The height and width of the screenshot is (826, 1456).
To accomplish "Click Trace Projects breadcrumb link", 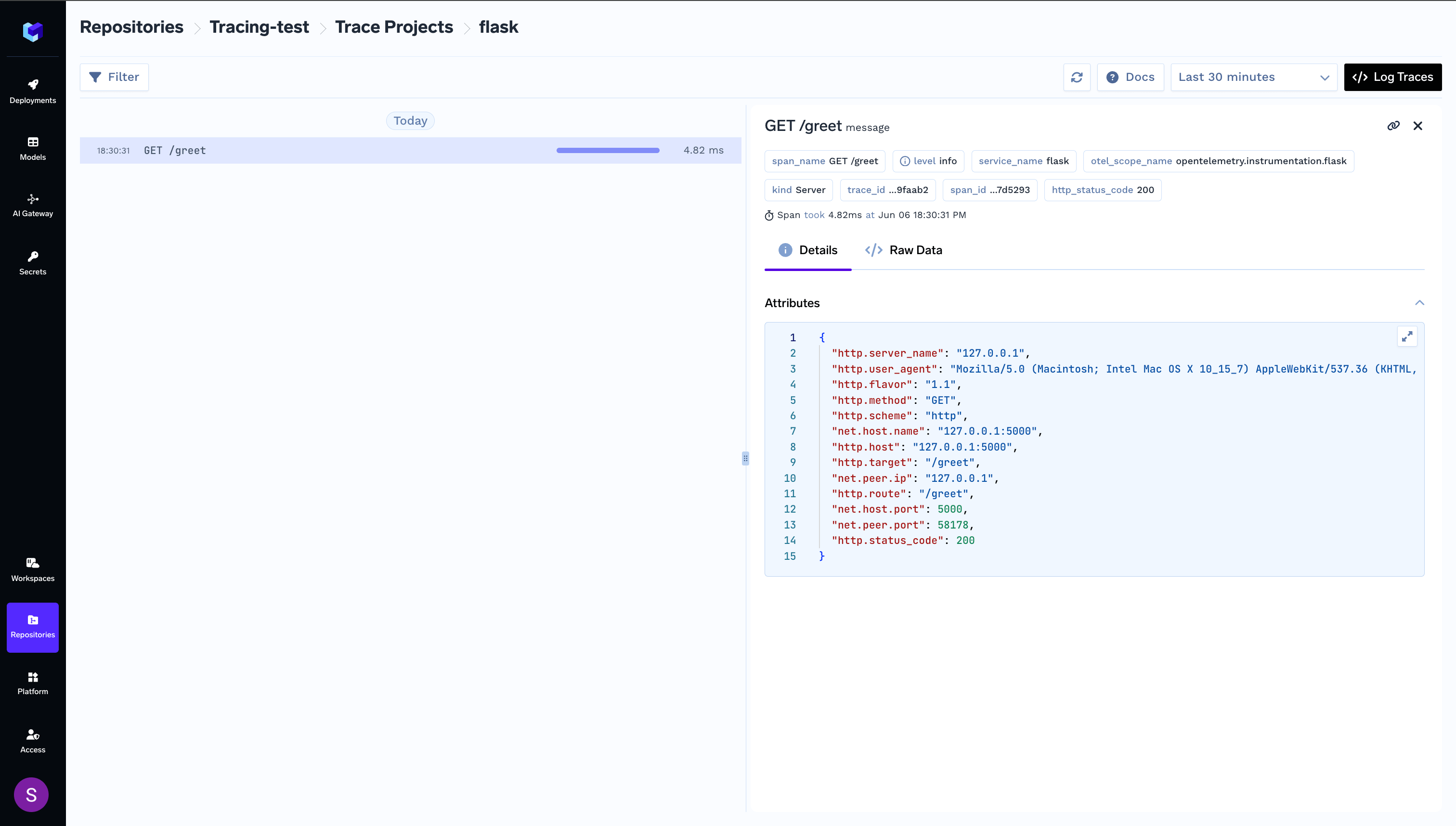I will click(394, 26).
